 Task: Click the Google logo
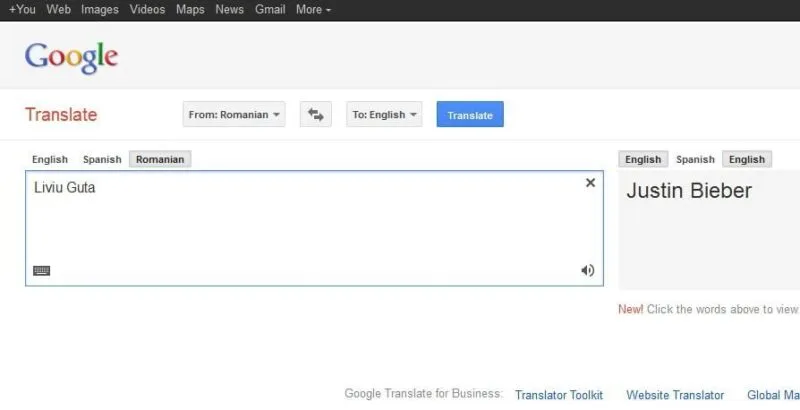coord(71,58)
